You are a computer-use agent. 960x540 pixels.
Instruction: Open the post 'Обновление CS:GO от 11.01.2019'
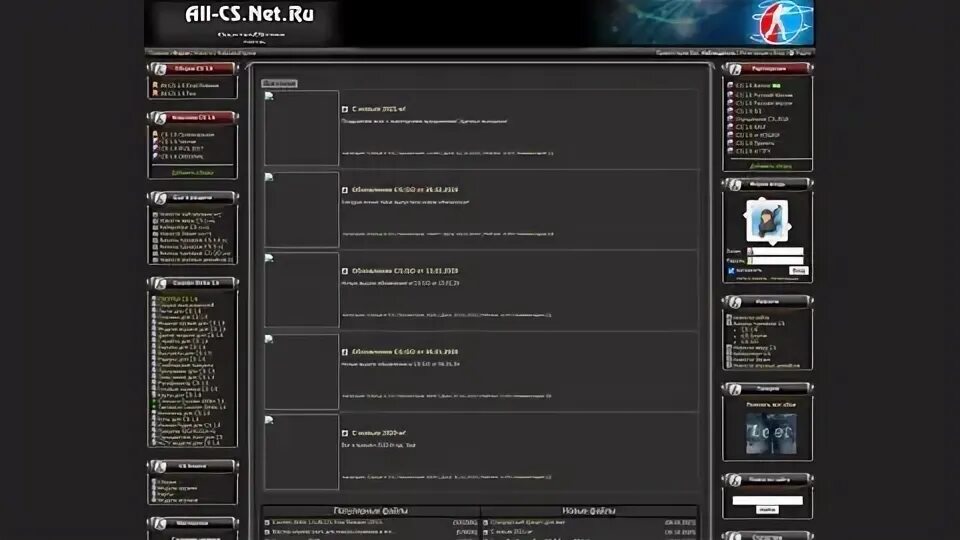pos(405,271)
